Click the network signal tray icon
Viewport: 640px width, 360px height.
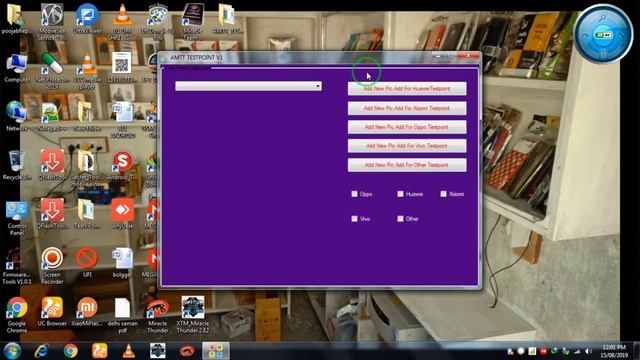577,351
